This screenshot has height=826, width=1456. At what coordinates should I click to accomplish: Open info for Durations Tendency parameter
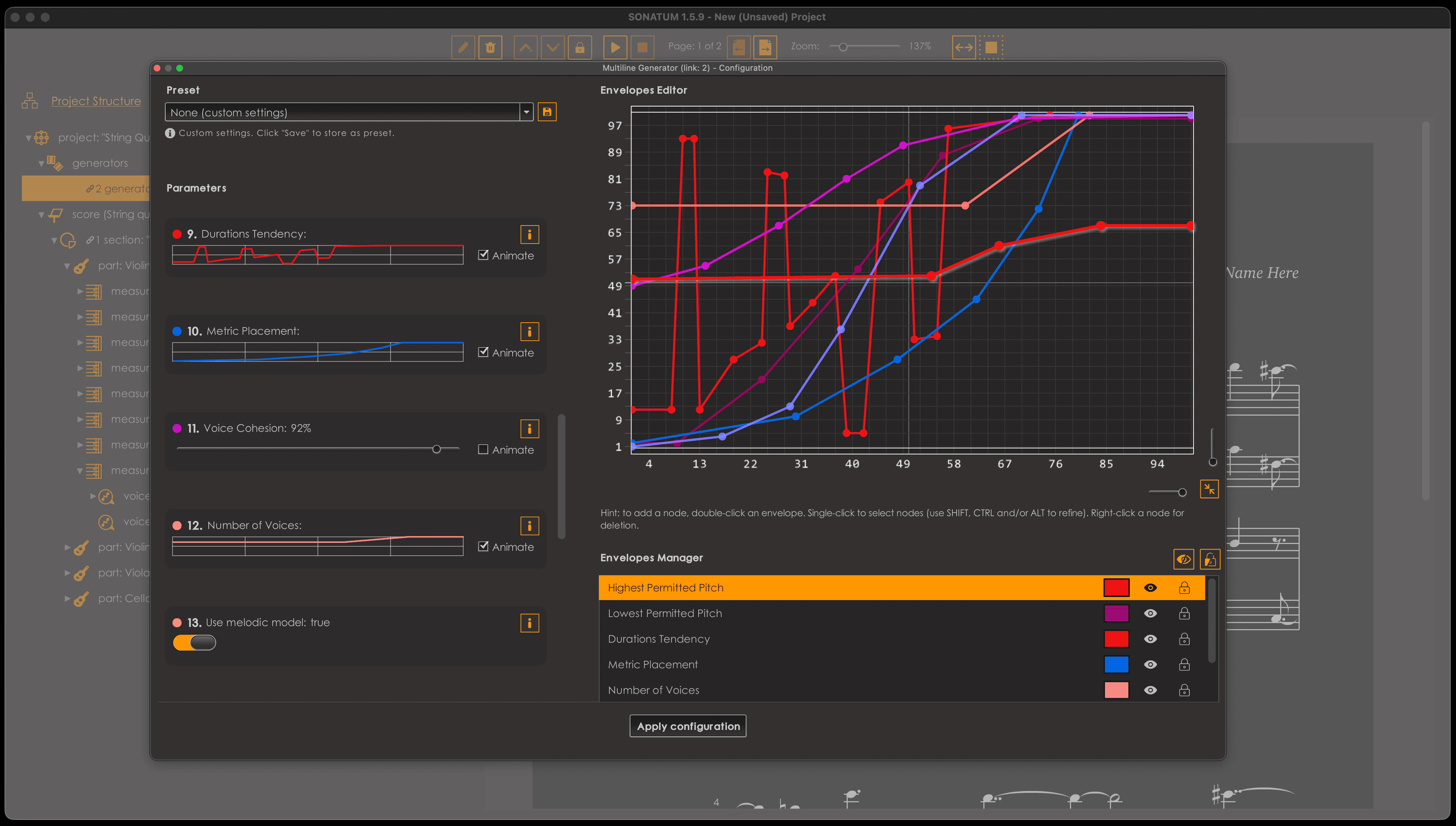pos(529,234)
